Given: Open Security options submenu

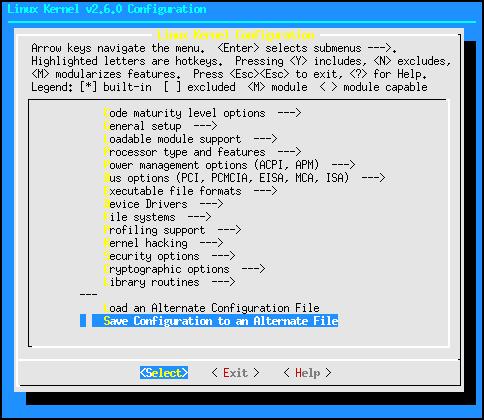Looking at the screenshot, I should coord(169,256).
